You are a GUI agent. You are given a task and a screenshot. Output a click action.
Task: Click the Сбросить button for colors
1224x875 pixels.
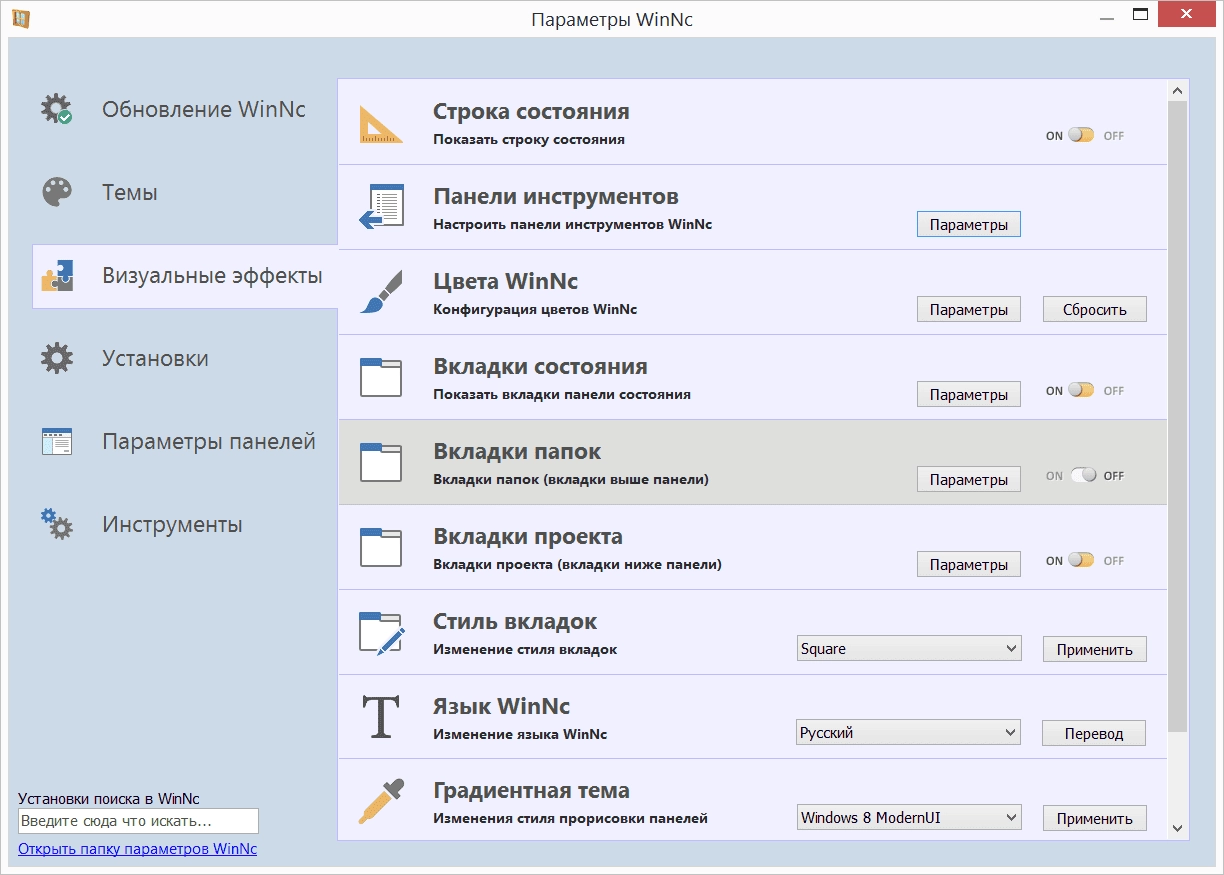[1095, 309]
